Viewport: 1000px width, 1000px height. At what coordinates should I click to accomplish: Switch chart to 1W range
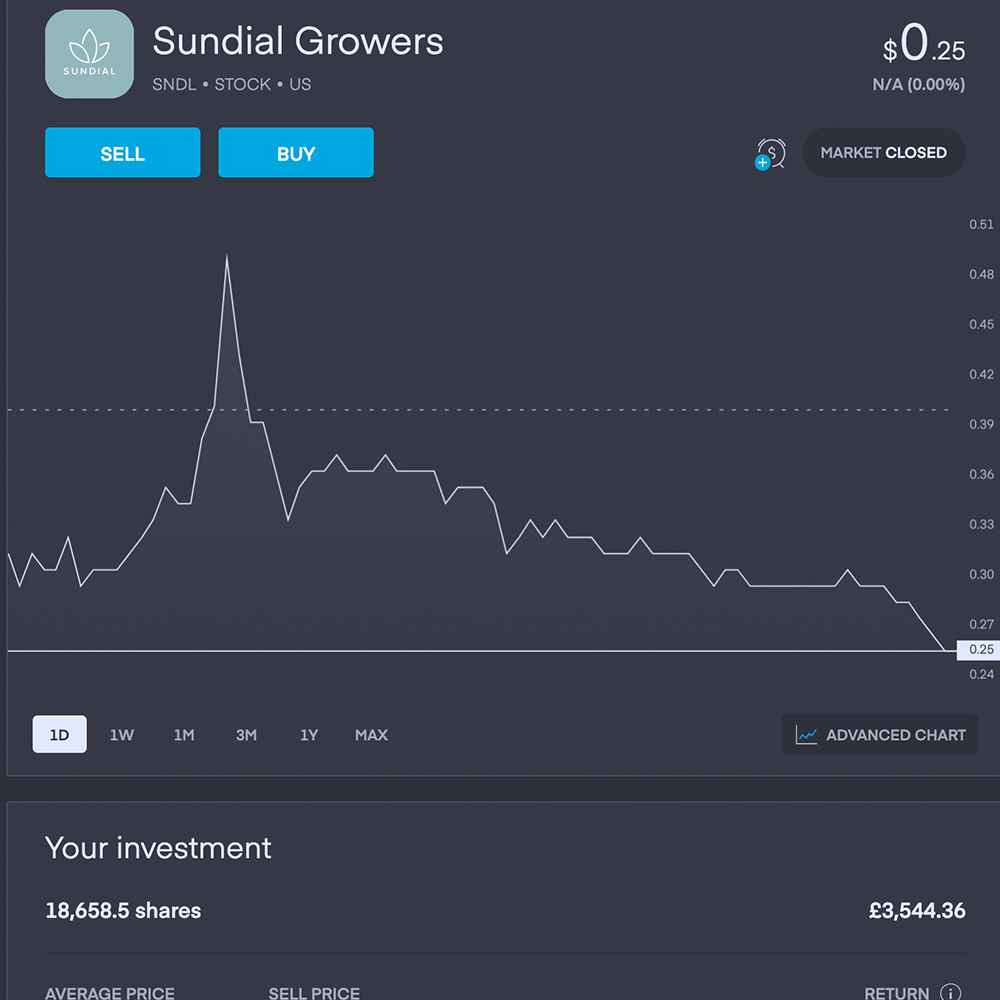click(121, 735)
